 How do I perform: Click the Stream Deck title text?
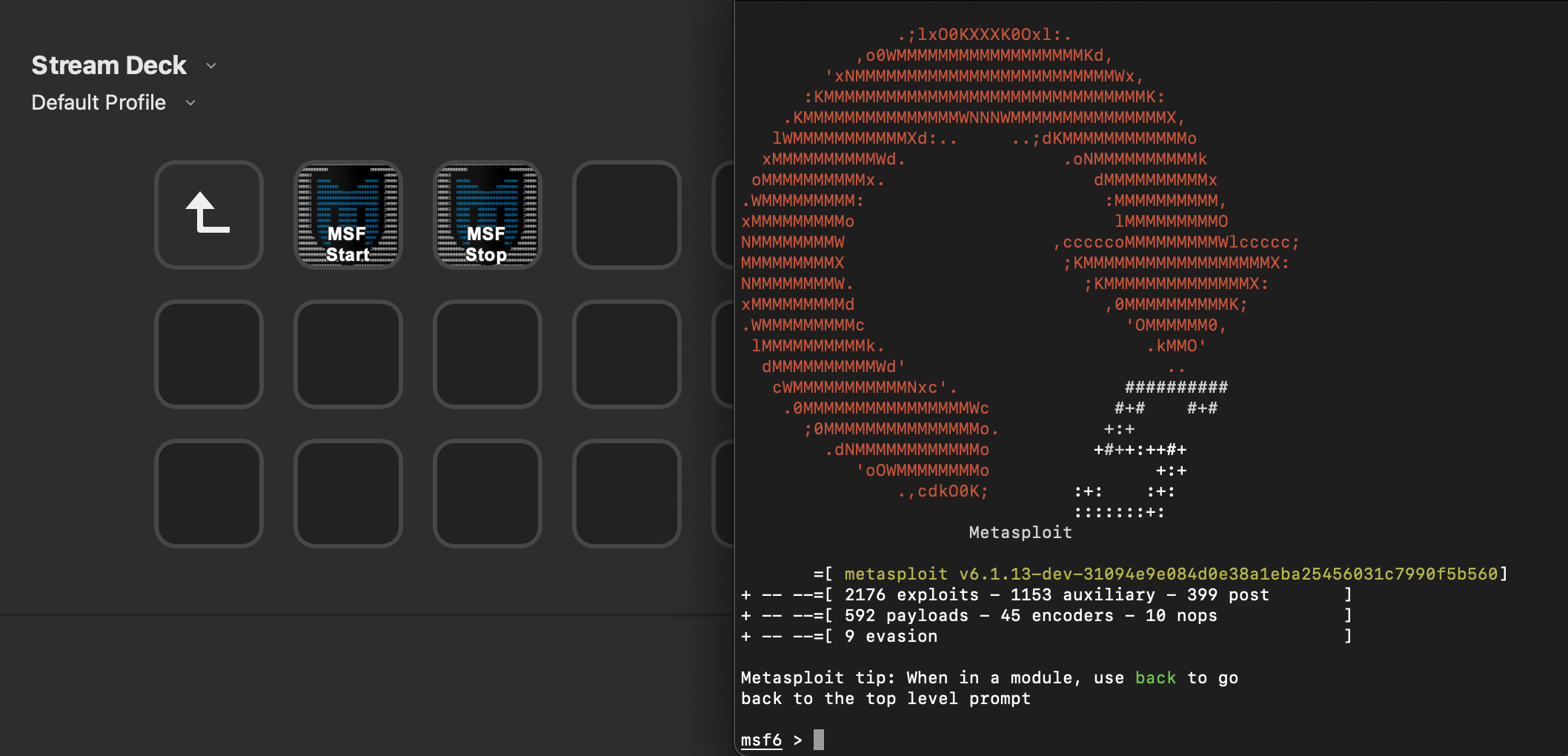(x=109, y=65)
